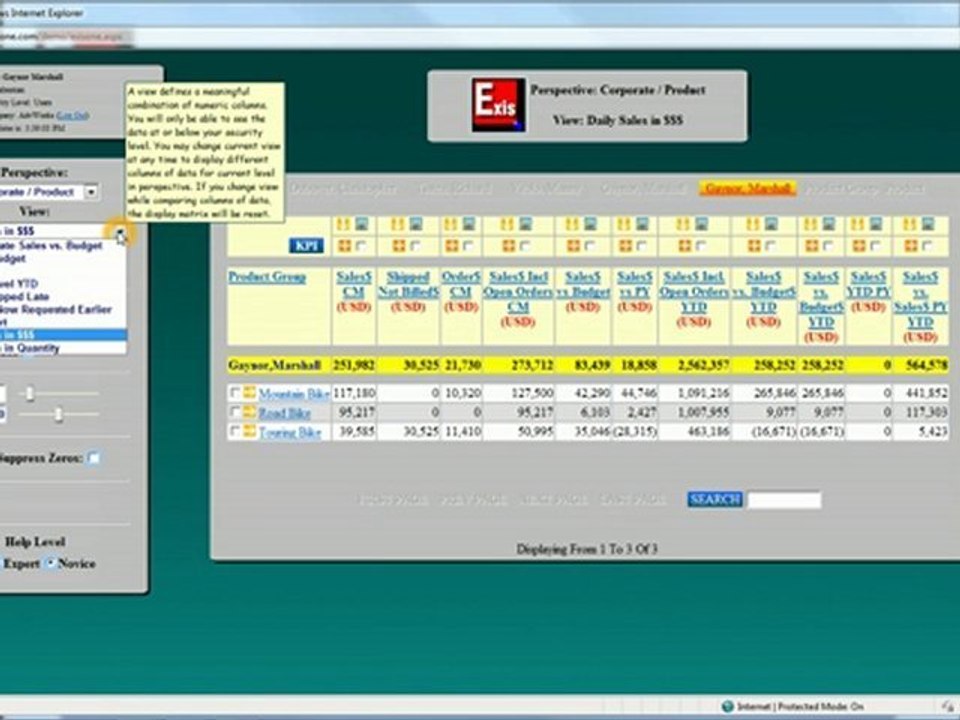Open chart icon above Sales$ vs. Sales$ PY YTD
The width and height of the screenshot is (960, 720).
tap(928, 223)
